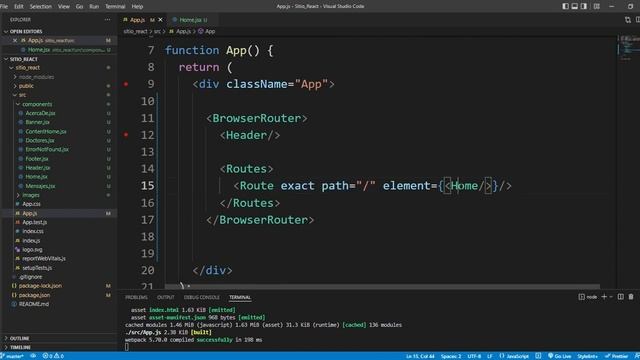The height and width of the screenshot is (360, 640).
Task: Select App.js in the src folder tree
Action: tap(29, 213)
